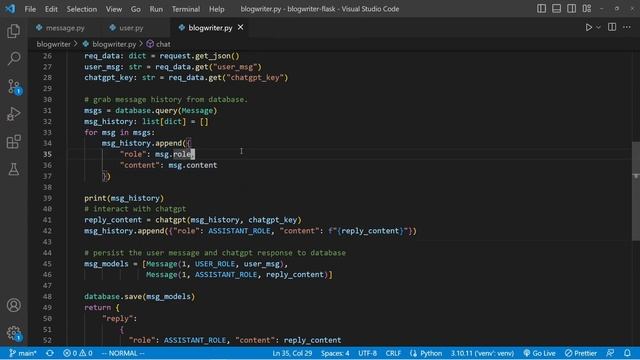This screenshot has height=360, width=640.
Task: Click the blogwriter folder breadcrumb
Action: (x=53, y=44)
